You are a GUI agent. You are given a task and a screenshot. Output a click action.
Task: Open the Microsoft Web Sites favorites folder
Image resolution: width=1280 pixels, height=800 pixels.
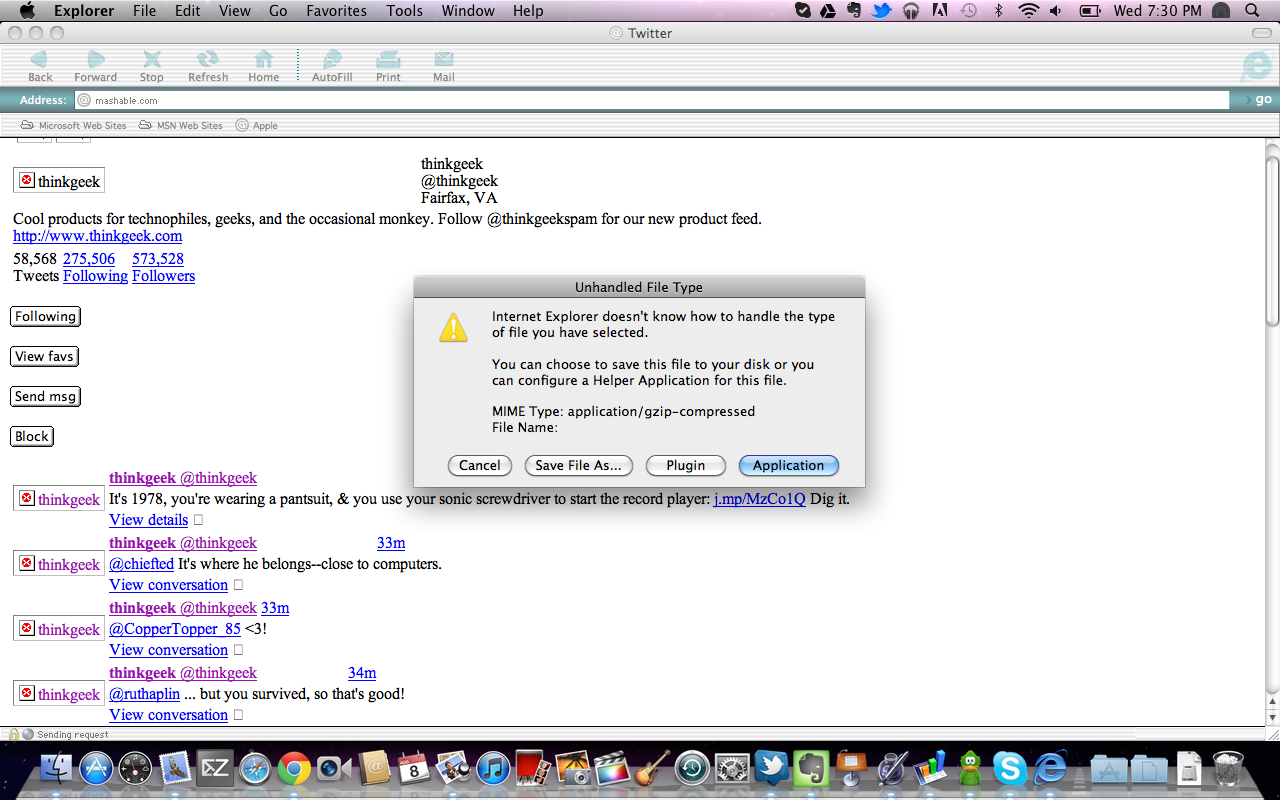point(74,126)
